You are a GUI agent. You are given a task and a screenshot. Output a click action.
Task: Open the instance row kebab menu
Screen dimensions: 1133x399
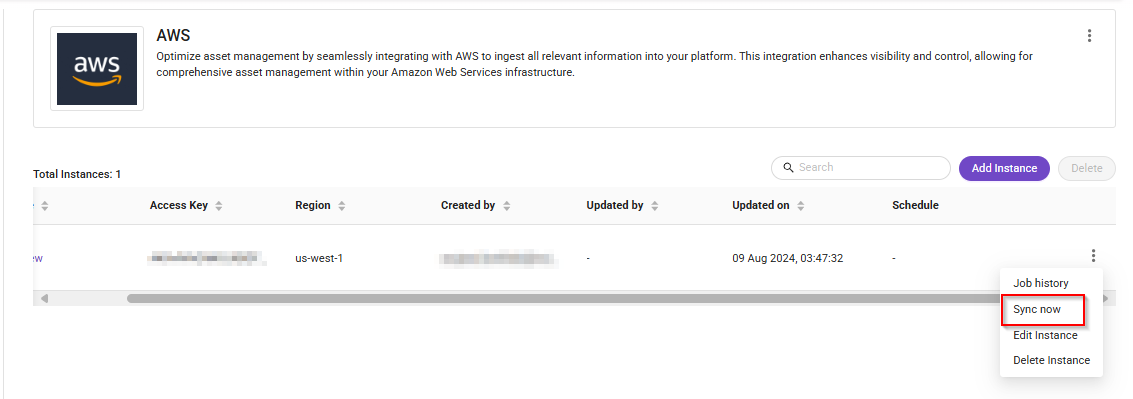[x=1093, y=255]
